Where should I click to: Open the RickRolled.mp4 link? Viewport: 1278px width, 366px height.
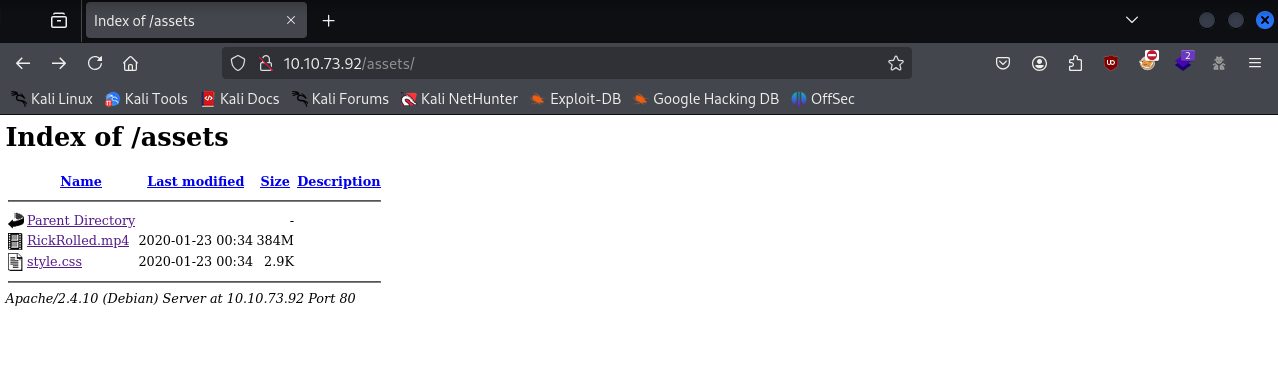[x=78, y=241]
